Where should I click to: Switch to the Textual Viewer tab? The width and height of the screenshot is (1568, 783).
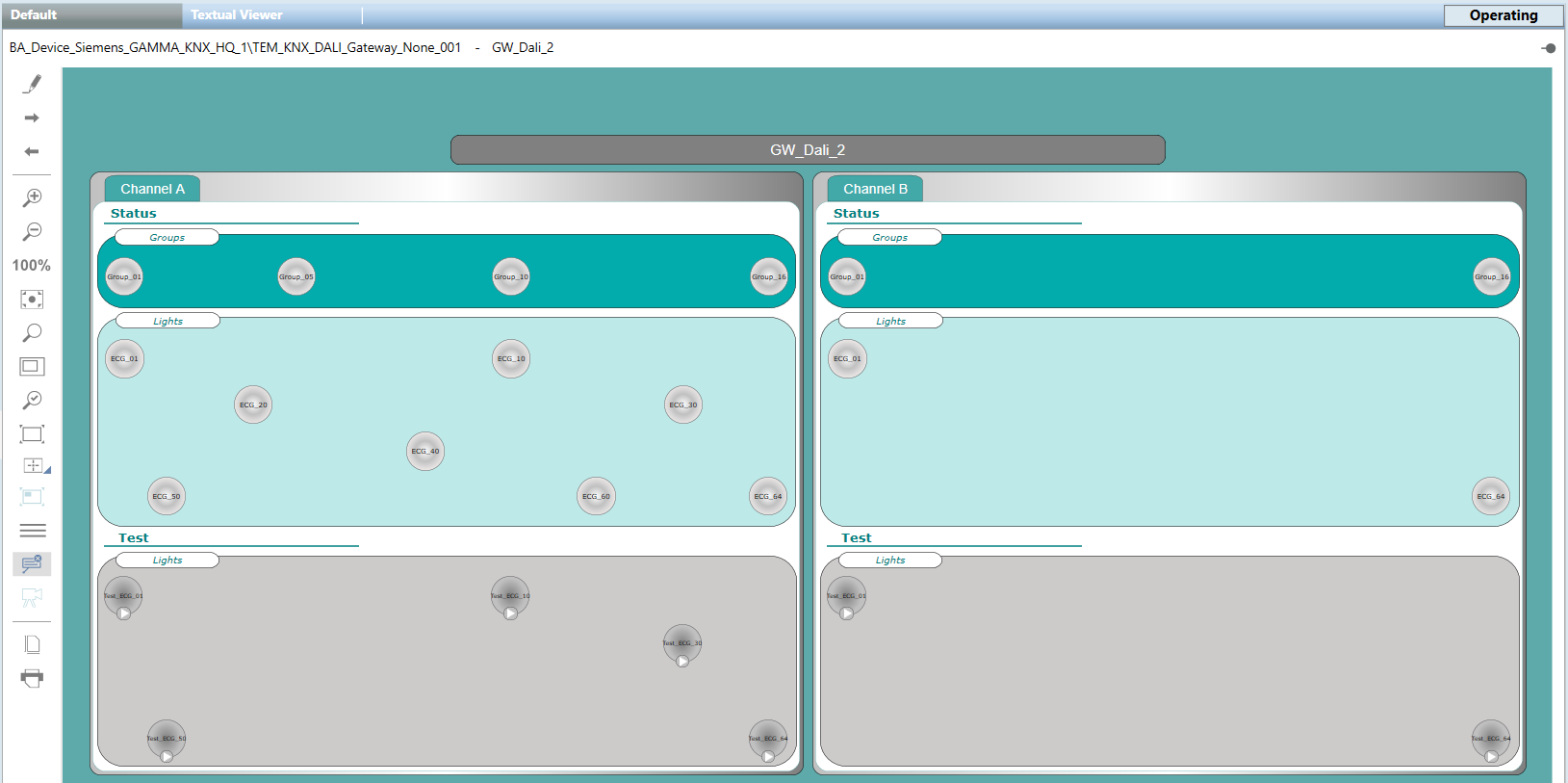pyautogui.click(x=237, y=14)
